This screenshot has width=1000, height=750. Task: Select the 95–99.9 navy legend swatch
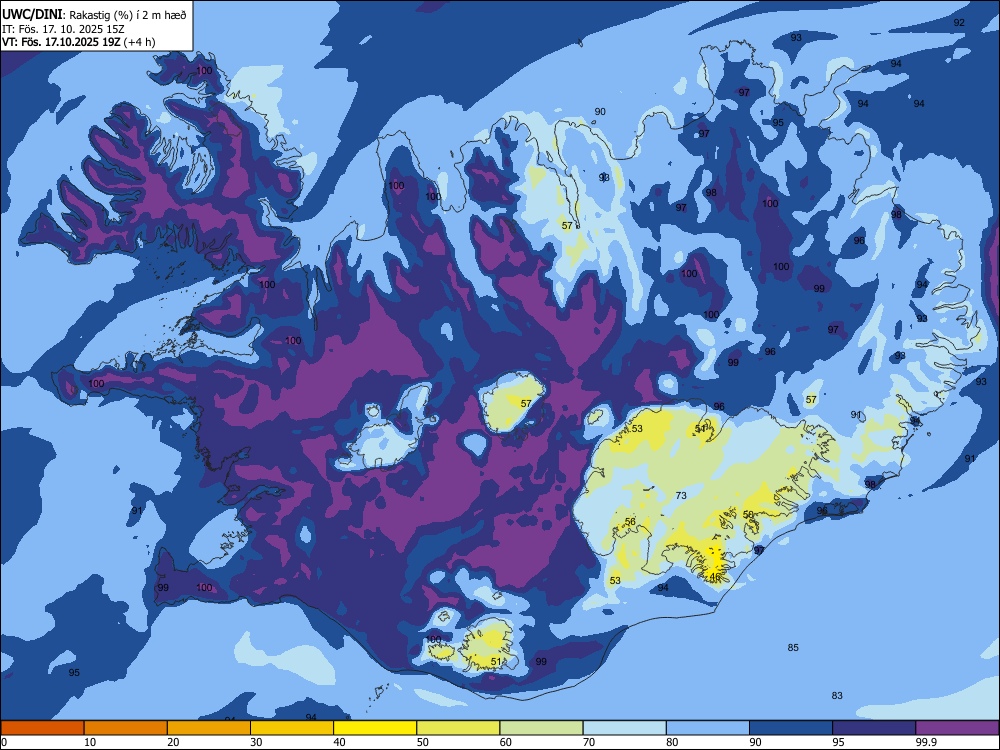click(x=874, y=728)
